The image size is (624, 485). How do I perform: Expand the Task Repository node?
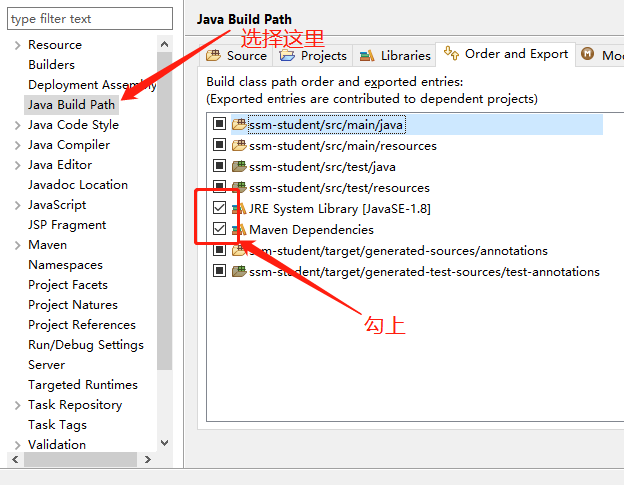17,405
